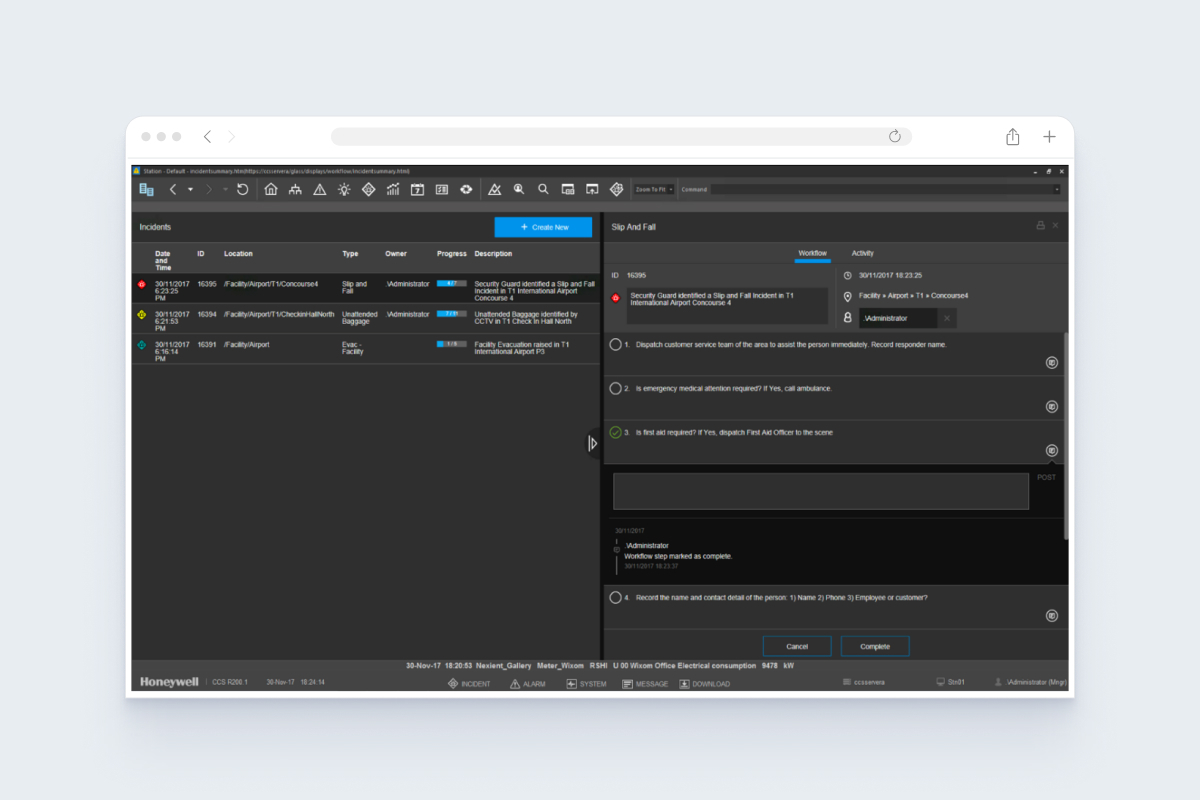Viewport: 1200px width, 800px height.
Task: Switch to the Workflow tab
Action: coord(812,253)
